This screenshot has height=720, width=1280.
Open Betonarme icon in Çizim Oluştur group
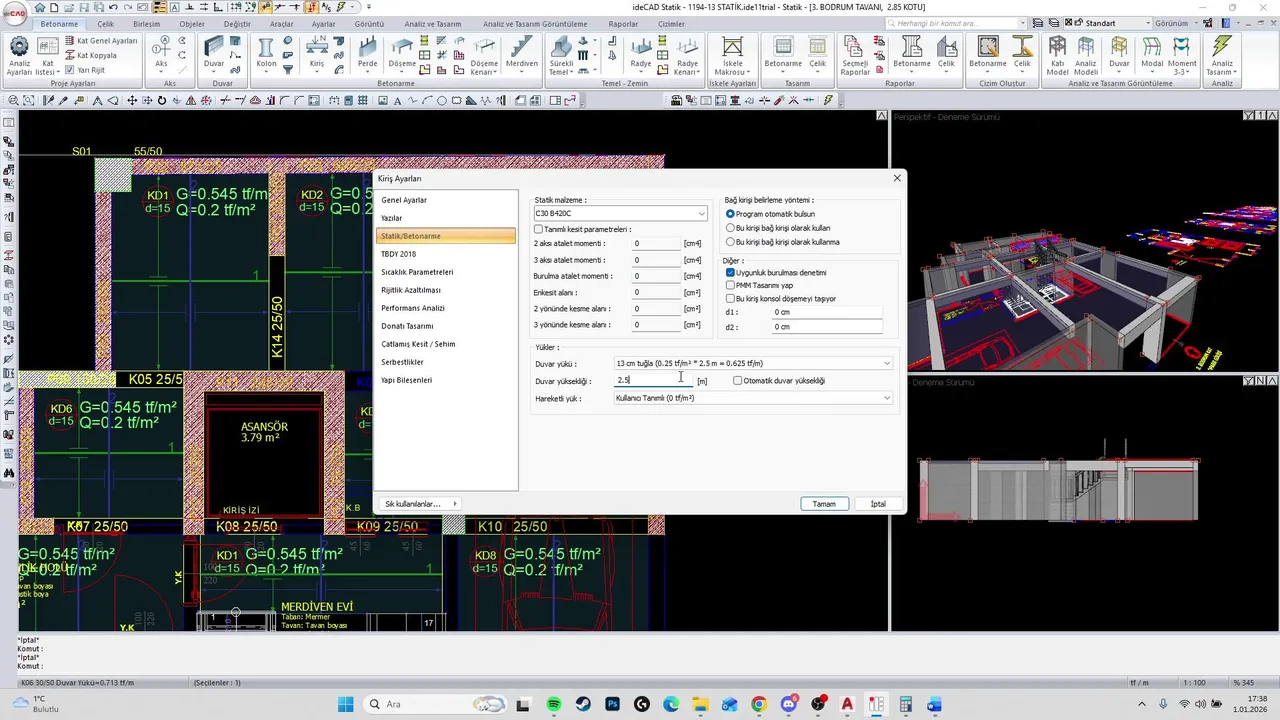tap(988, 54)
